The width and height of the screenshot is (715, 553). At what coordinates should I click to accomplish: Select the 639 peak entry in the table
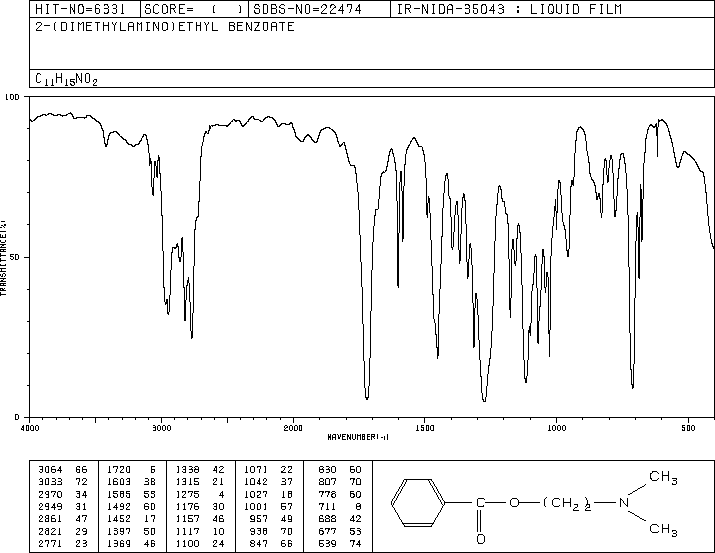340,544
